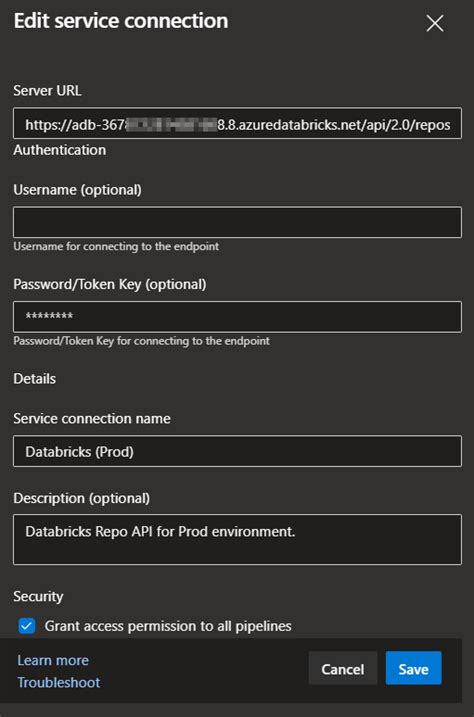Click the 'Password/Token Key (optional)' label
Screen dimensions: 474x717
[x=110, y=284]
